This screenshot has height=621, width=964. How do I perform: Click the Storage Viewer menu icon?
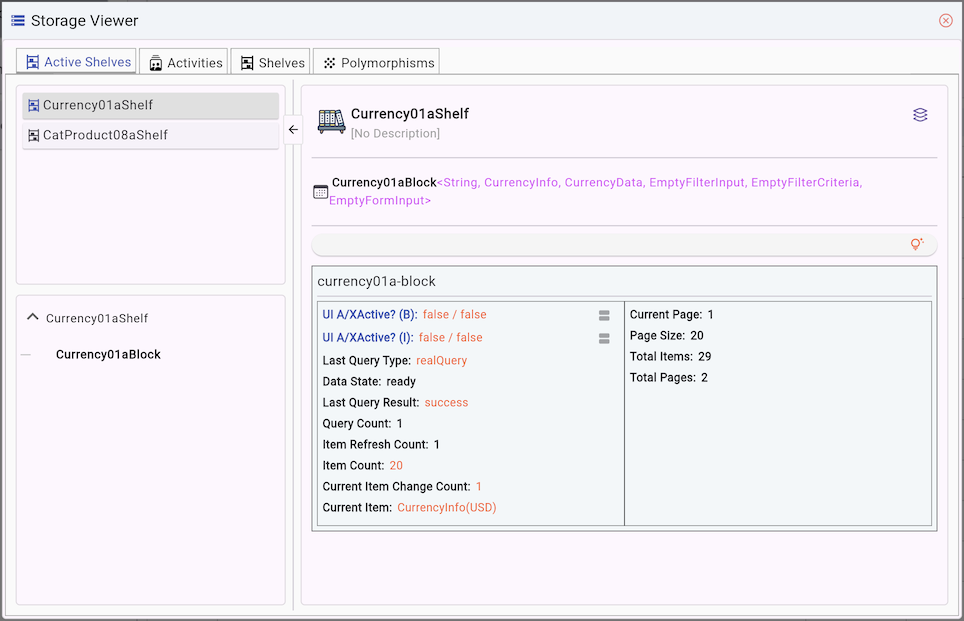tap(18, 21)
